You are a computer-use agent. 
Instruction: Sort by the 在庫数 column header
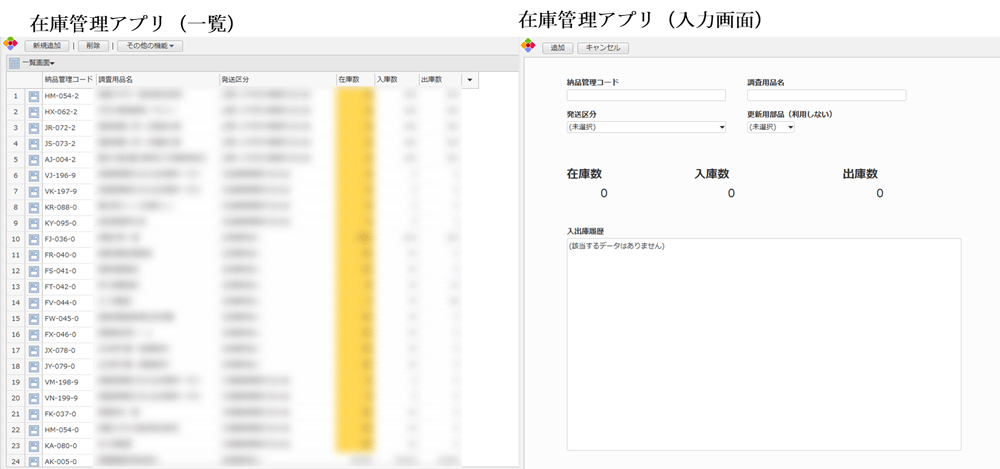click(x=349, y=79)
